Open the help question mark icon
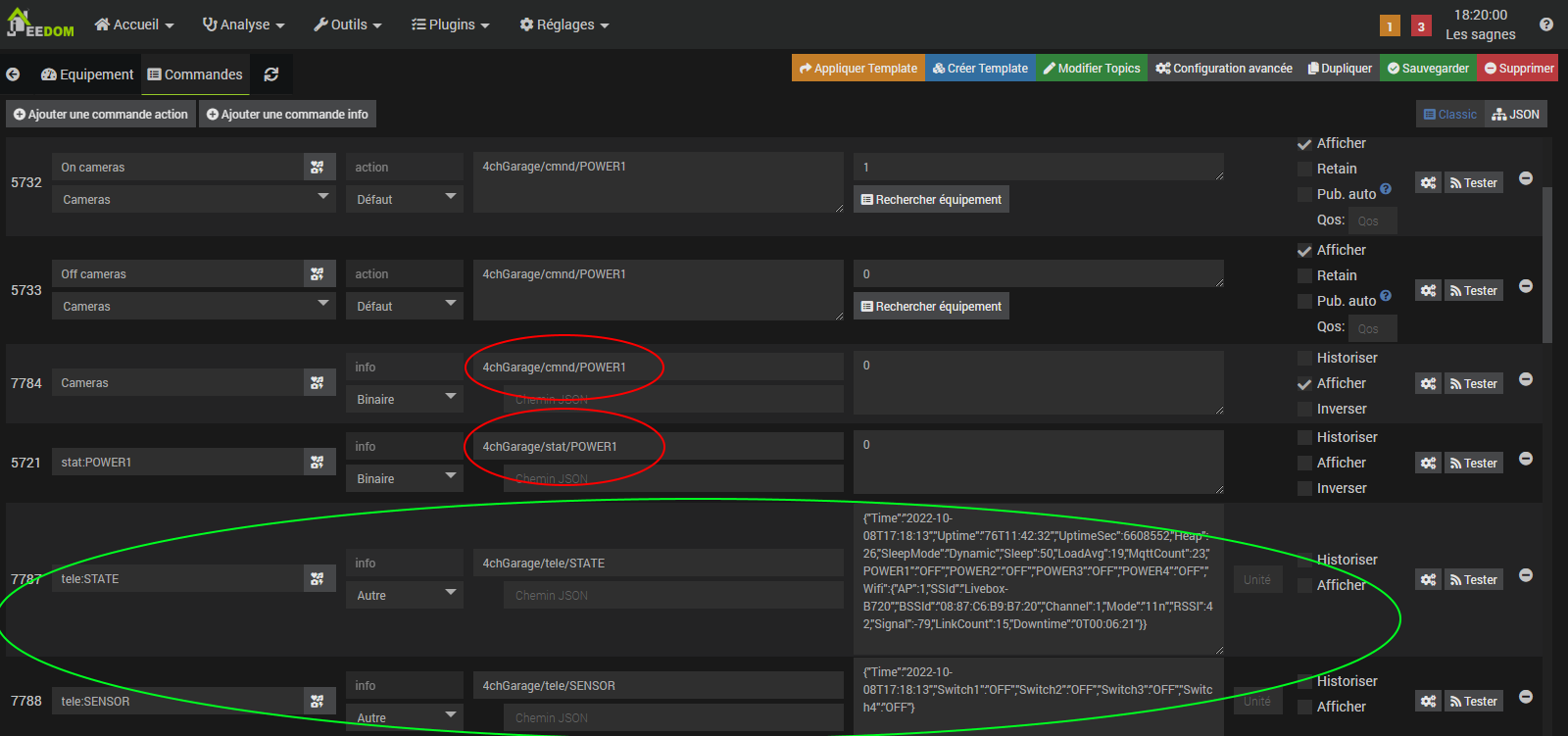Screen dimensions: 1568x736 point(1546,25)
